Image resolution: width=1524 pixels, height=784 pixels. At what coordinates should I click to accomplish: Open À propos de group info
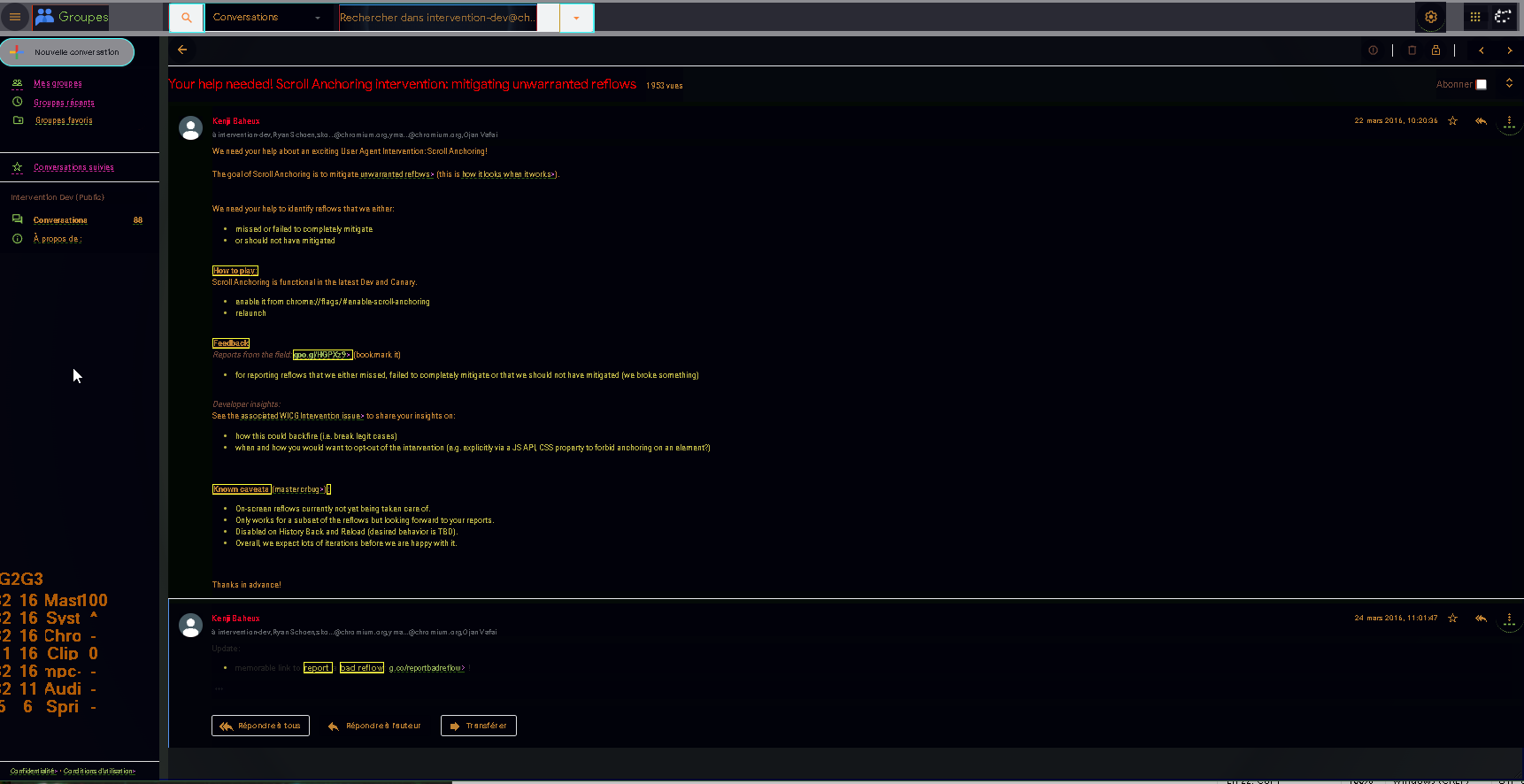pos(58,239)
